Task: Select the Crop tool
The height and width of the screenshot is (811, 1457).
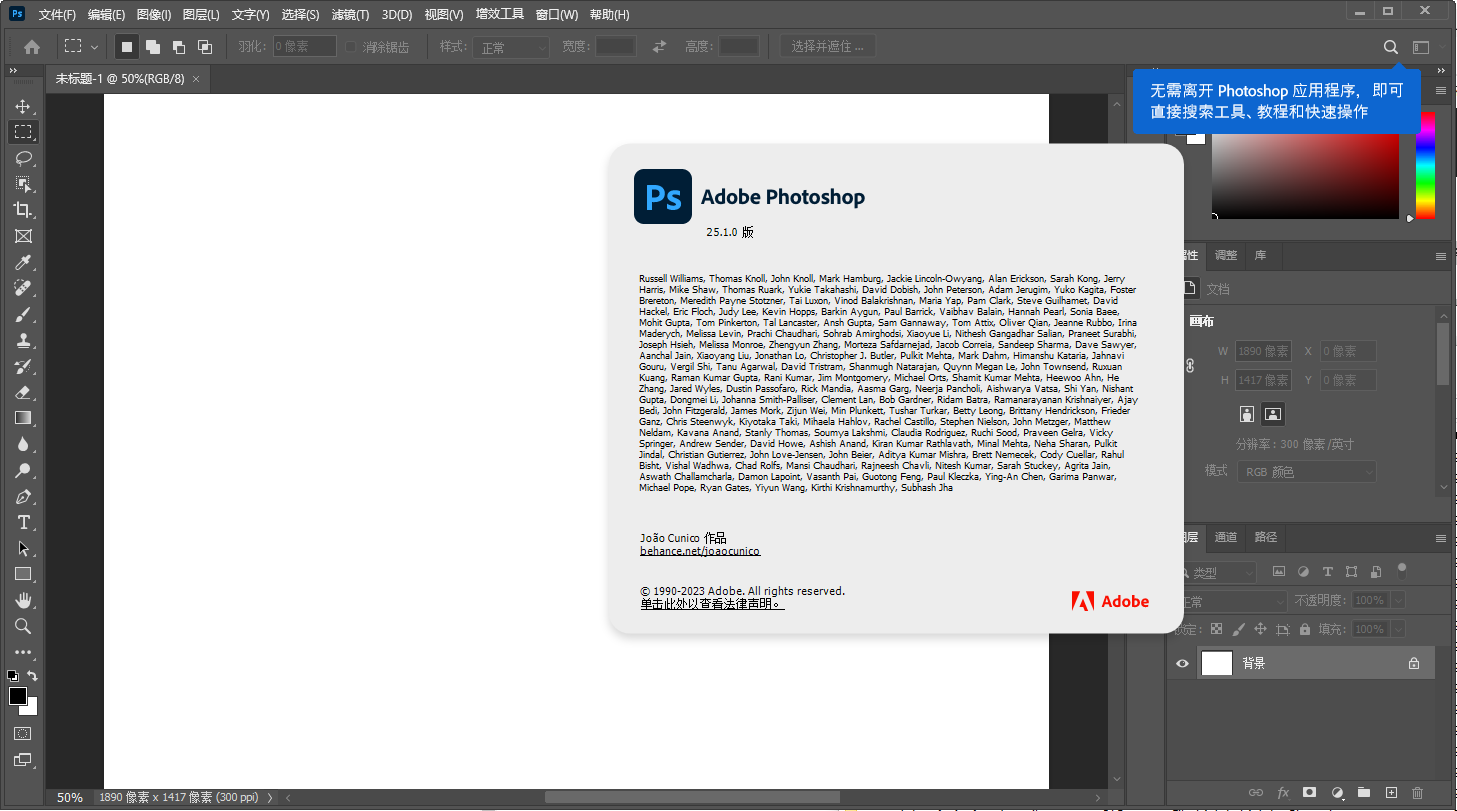Action: [23, 210]
